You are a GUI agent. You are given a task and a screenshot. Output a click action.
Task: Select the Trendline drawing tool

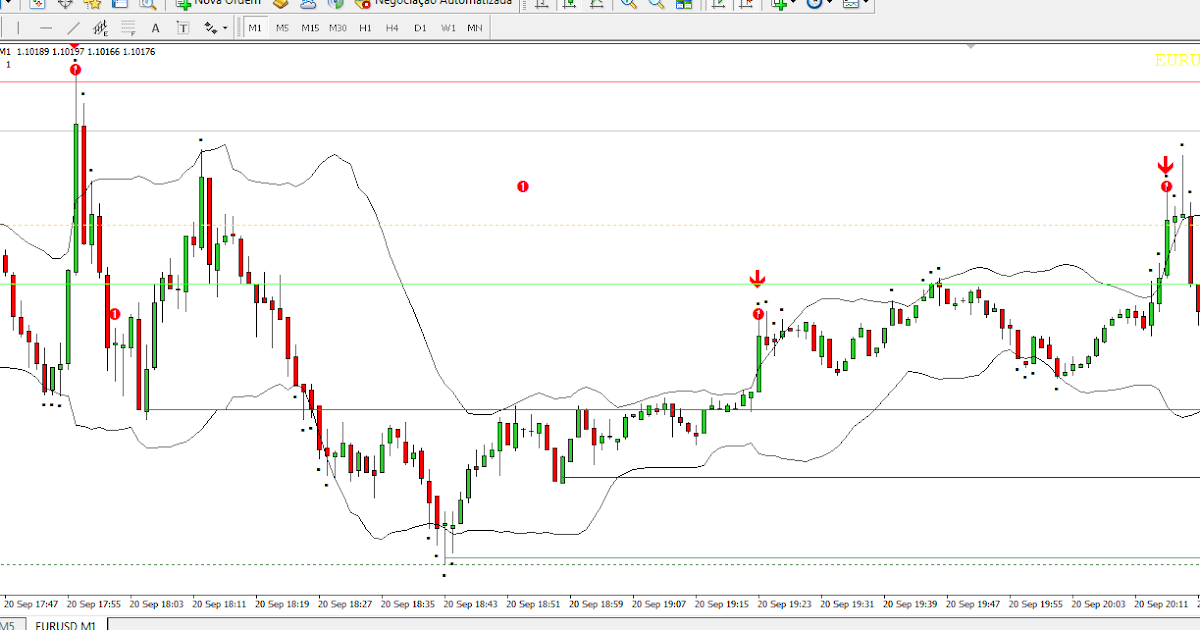pos(75,28)
